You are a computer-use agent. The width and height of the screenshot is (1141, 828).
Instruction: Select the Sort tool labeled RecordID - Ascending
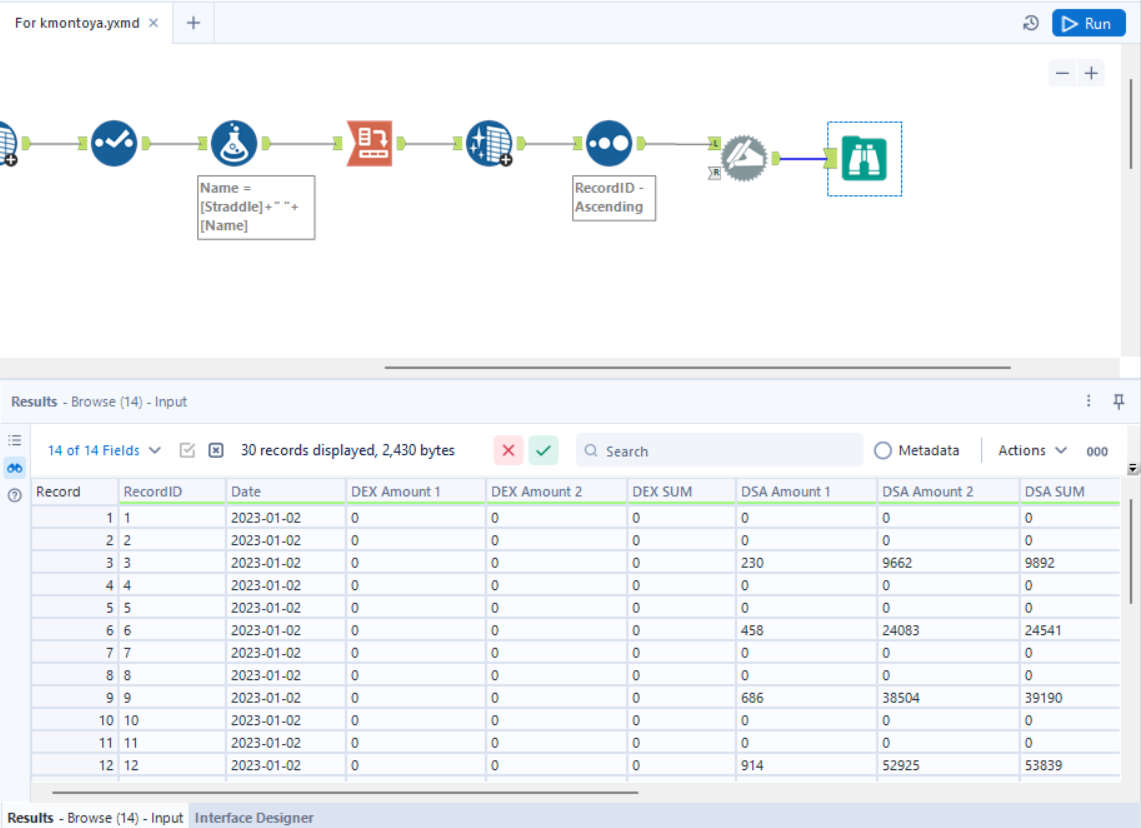[x=607, y=143]
